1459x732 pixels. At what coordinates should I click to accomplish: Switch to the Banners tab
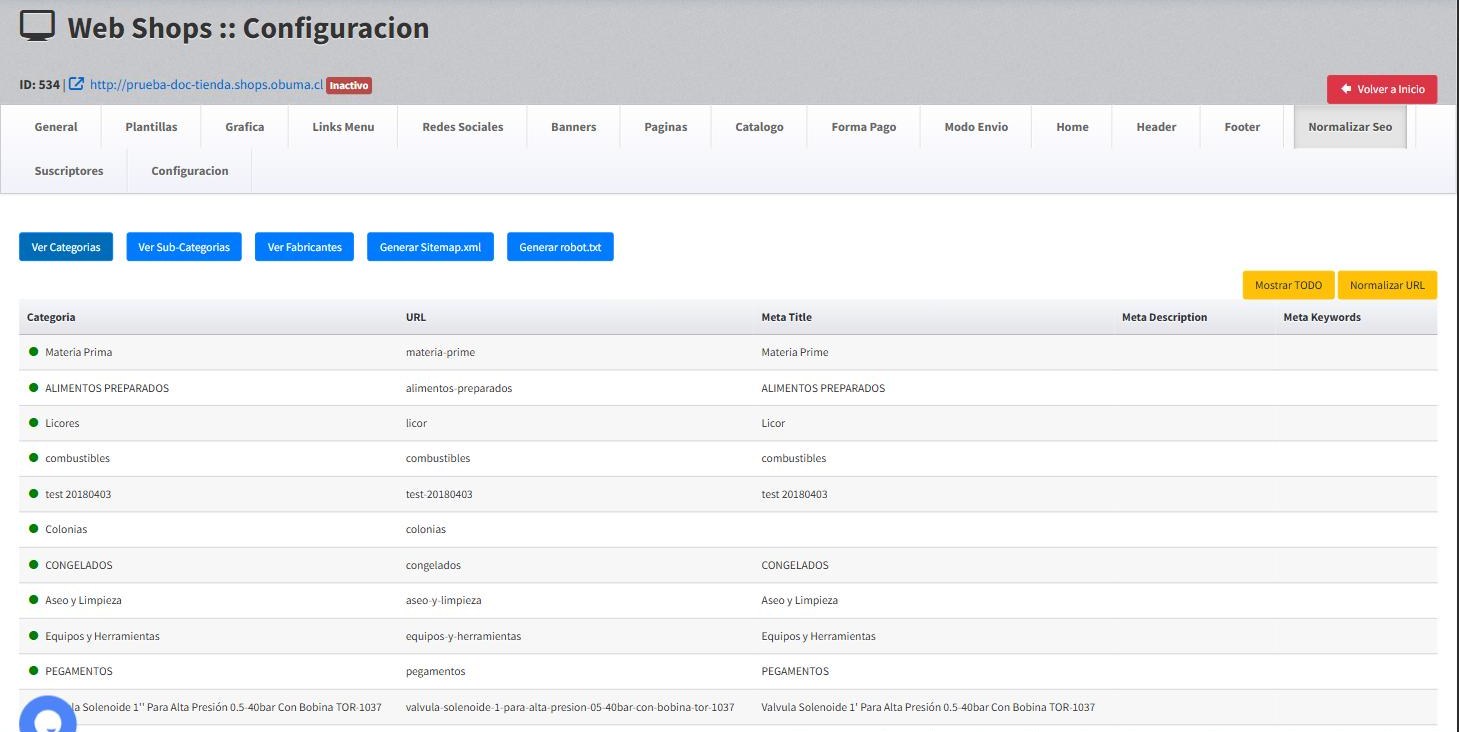pos(574,127)
